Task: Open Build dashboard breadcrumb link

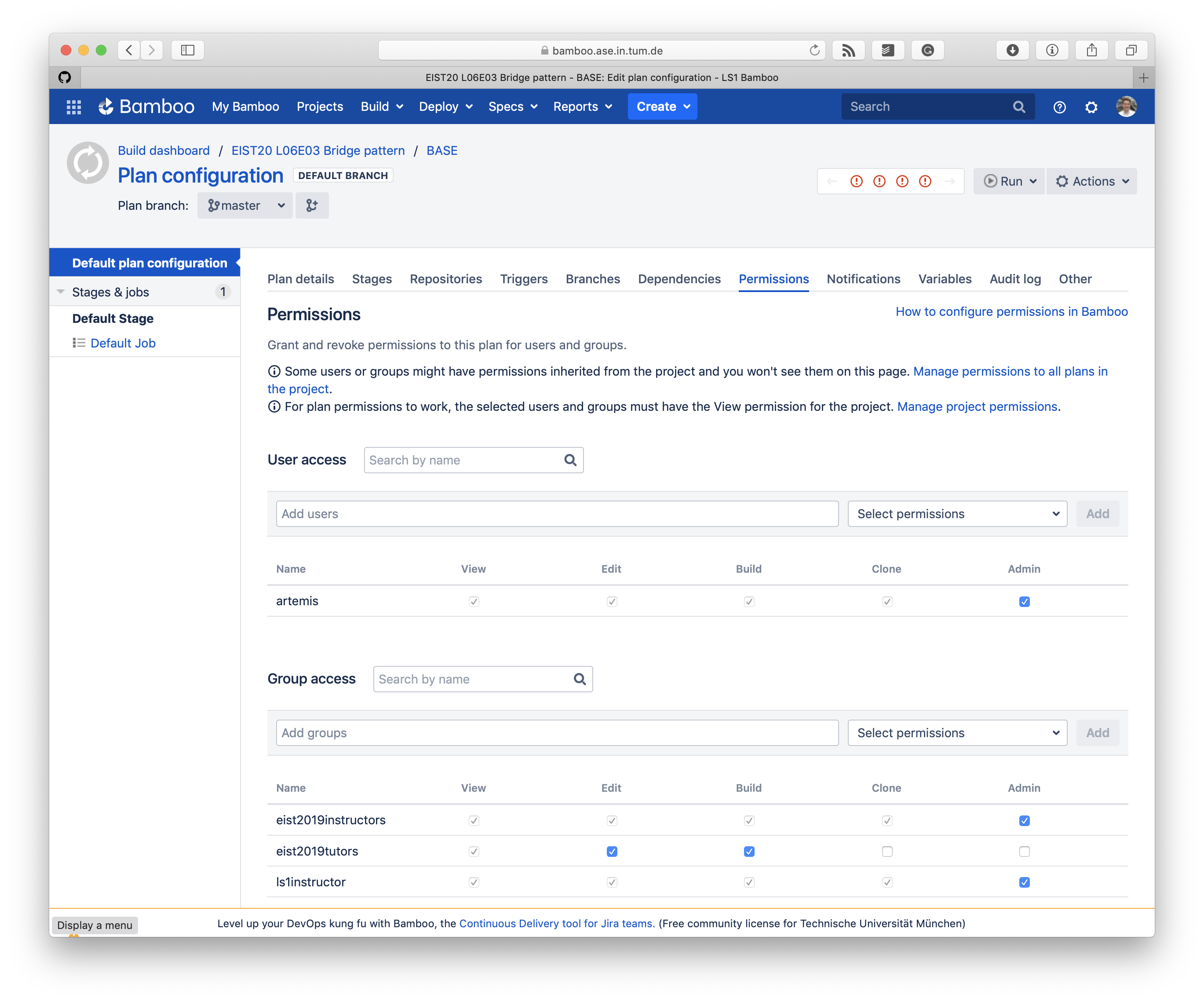Action: click(164, 150)
